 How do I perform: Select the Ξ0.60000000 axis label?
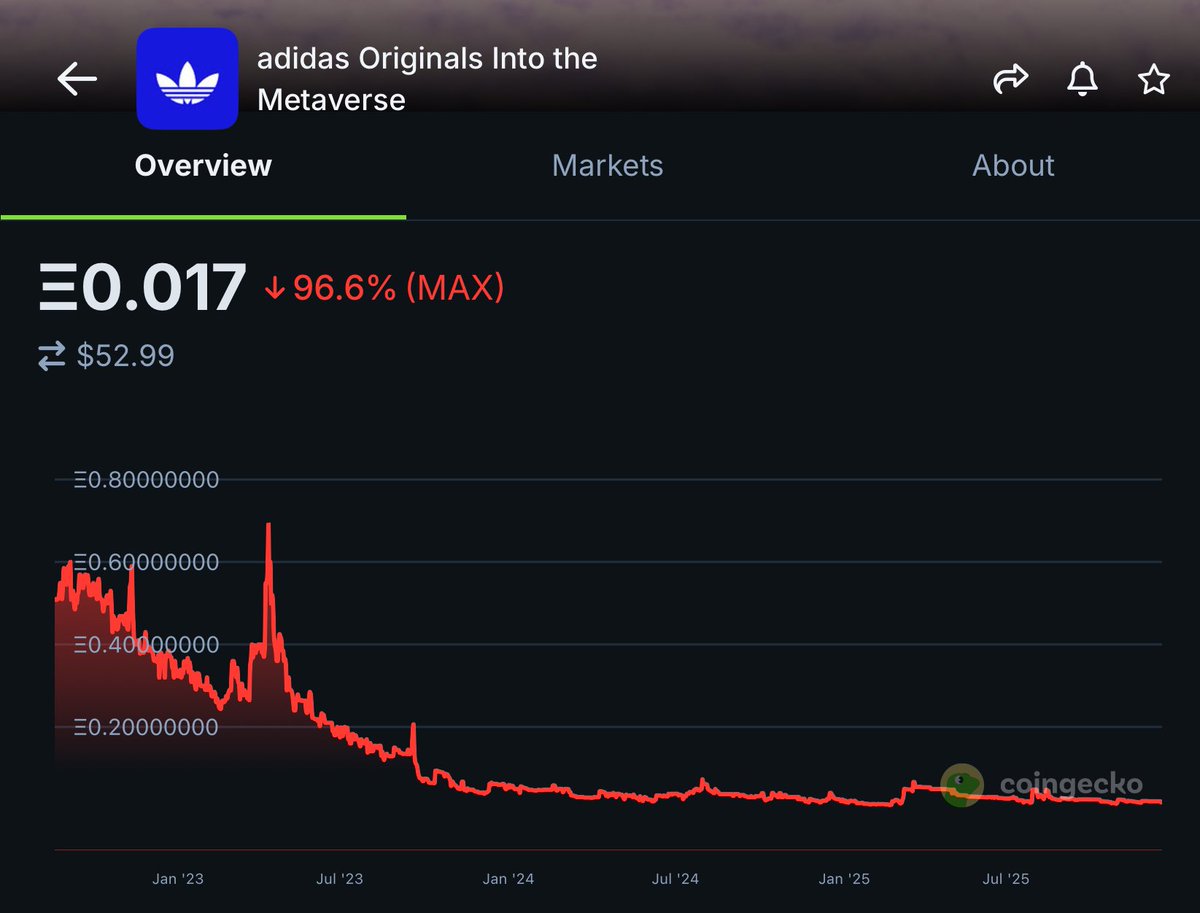coord(146,562)
